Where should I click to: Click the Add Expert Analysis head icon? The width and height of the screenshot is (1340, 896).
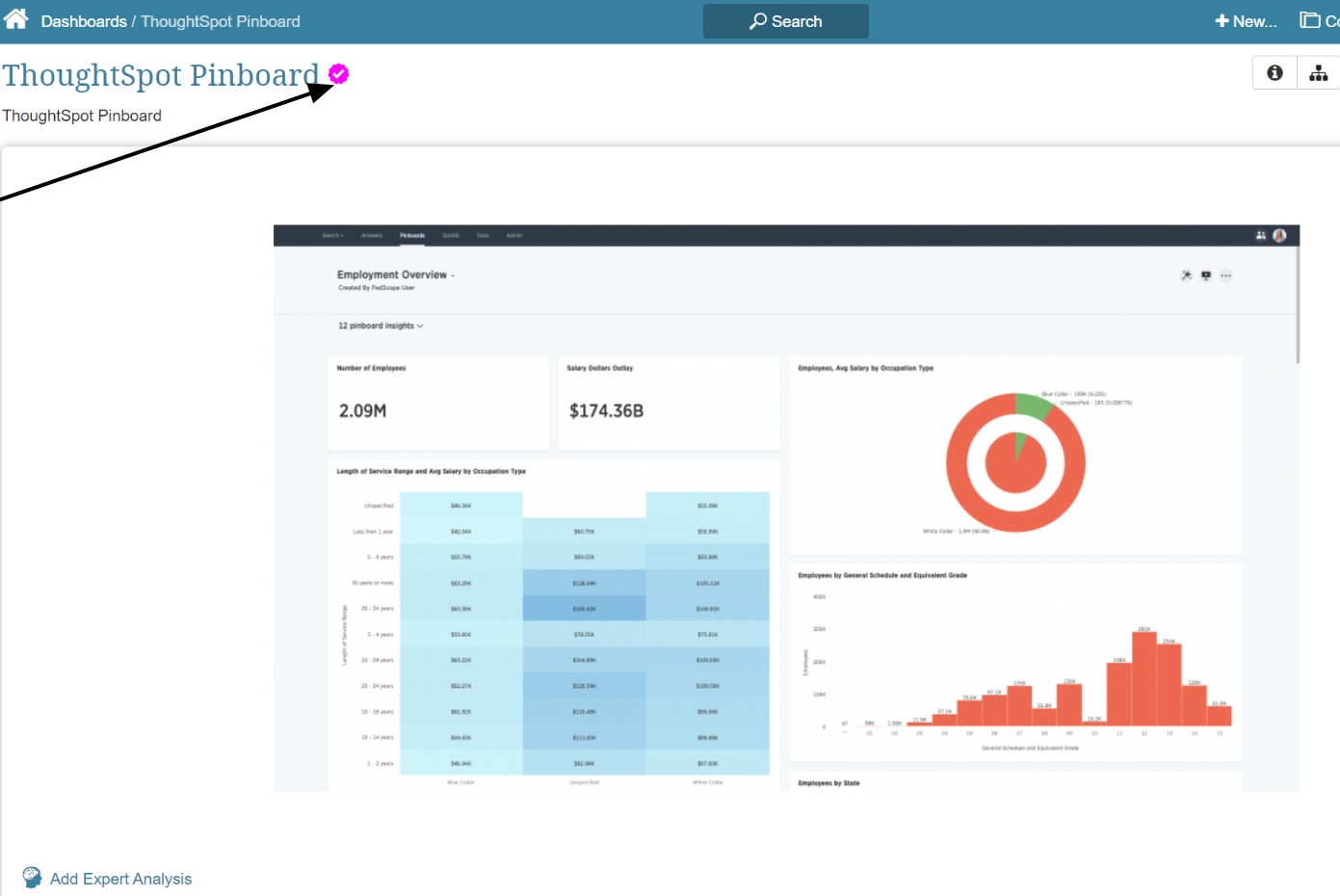coord(32,878)
